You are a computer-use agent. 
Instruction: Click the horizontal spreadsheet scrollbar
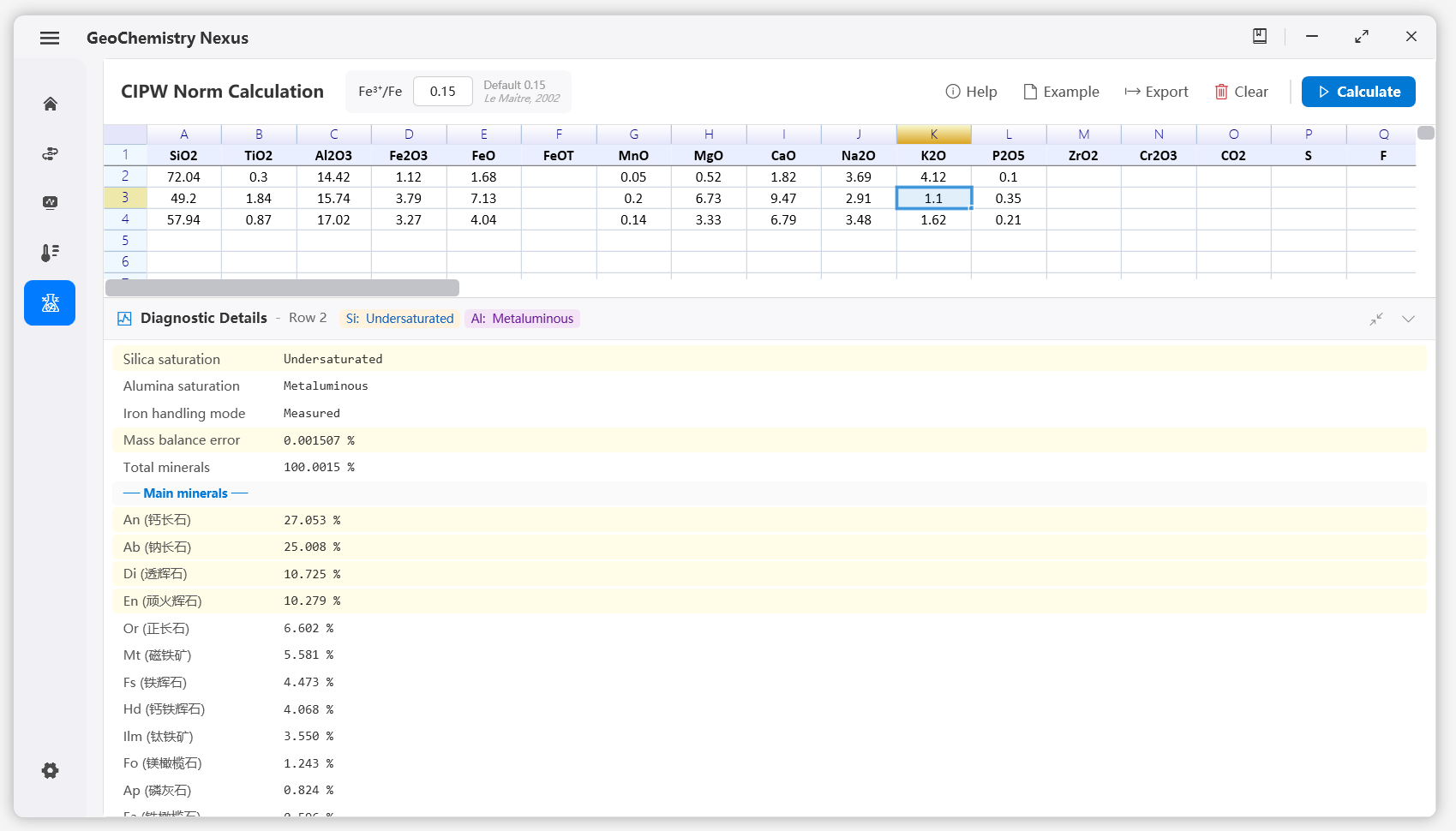tap(282, 288)
